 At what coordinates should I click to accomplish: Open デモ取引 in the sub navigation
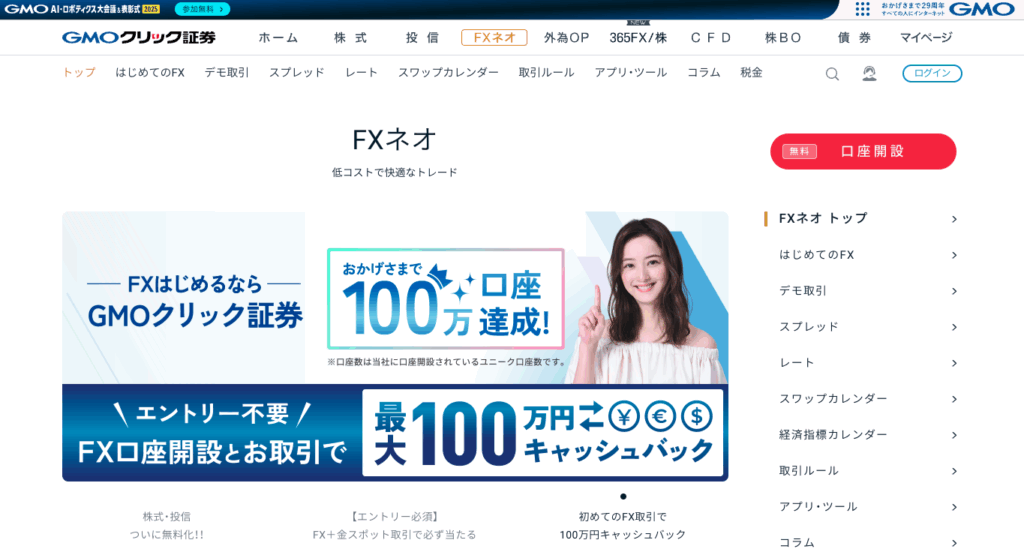coord(227,73)
